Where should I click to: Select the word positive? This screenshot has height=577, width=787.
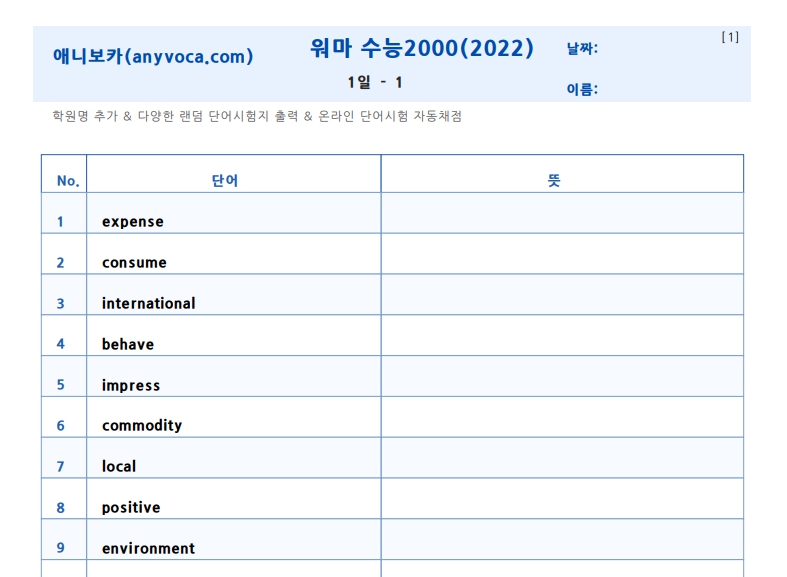[x=131, y=508]
